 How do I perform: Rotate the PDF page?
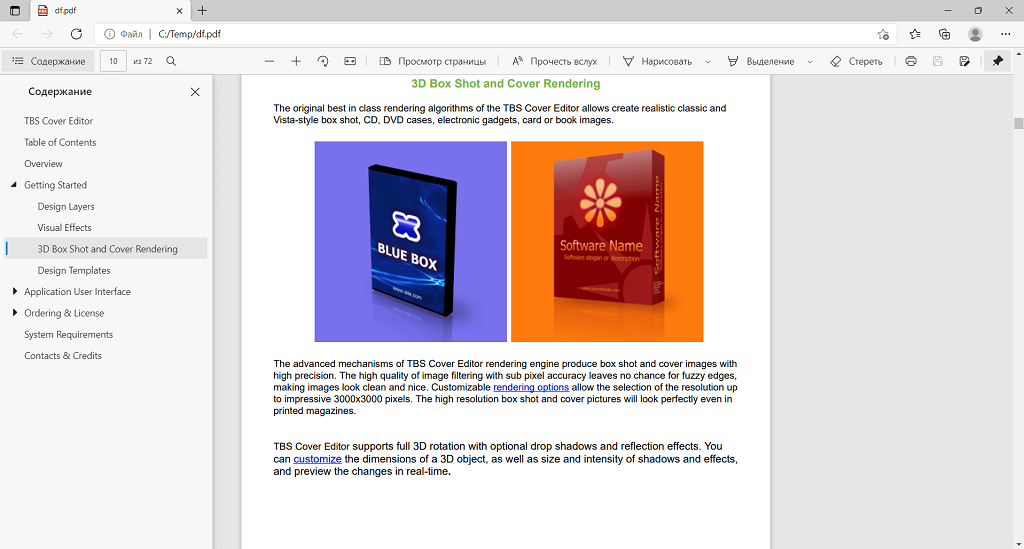[323, 61]
